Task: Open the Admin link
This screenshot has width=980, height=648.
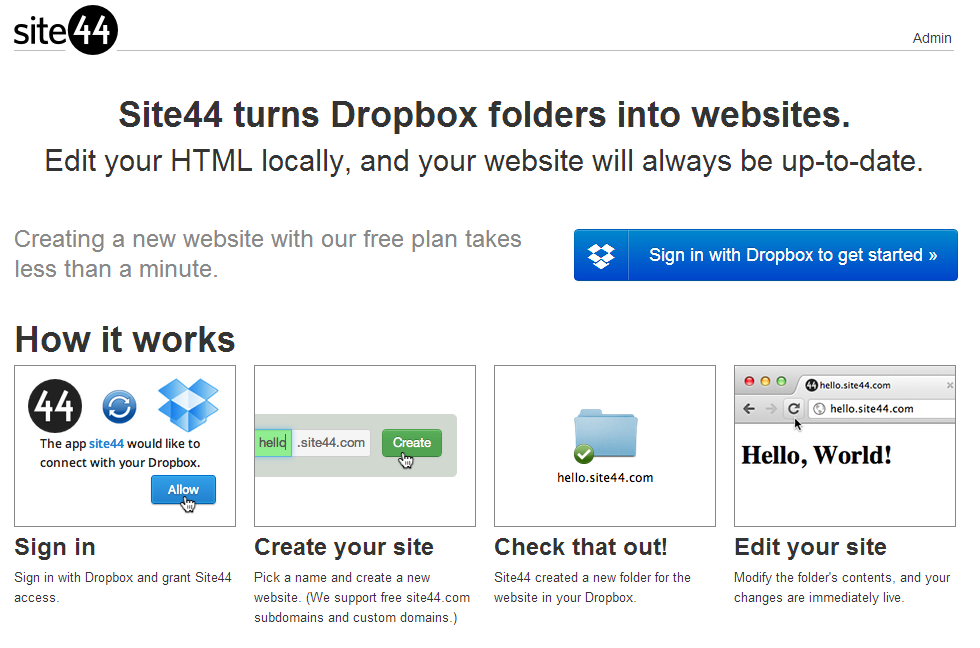Action: [931, 38]
